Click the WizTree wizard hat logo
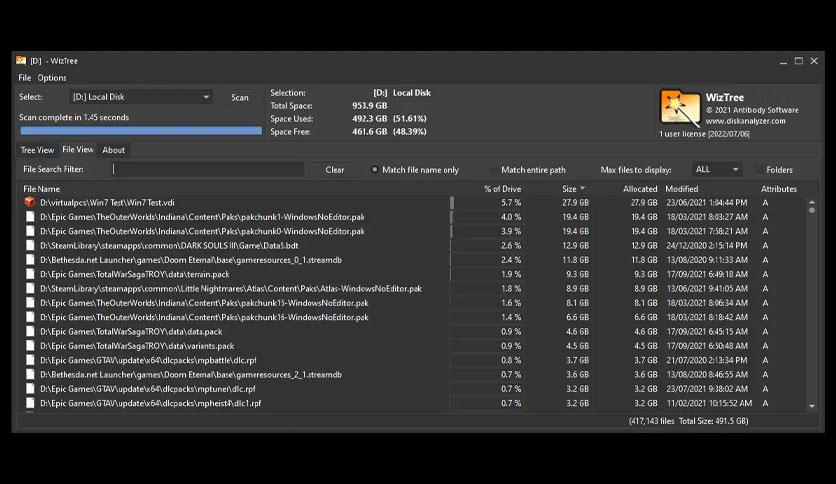 pos(680,108)
